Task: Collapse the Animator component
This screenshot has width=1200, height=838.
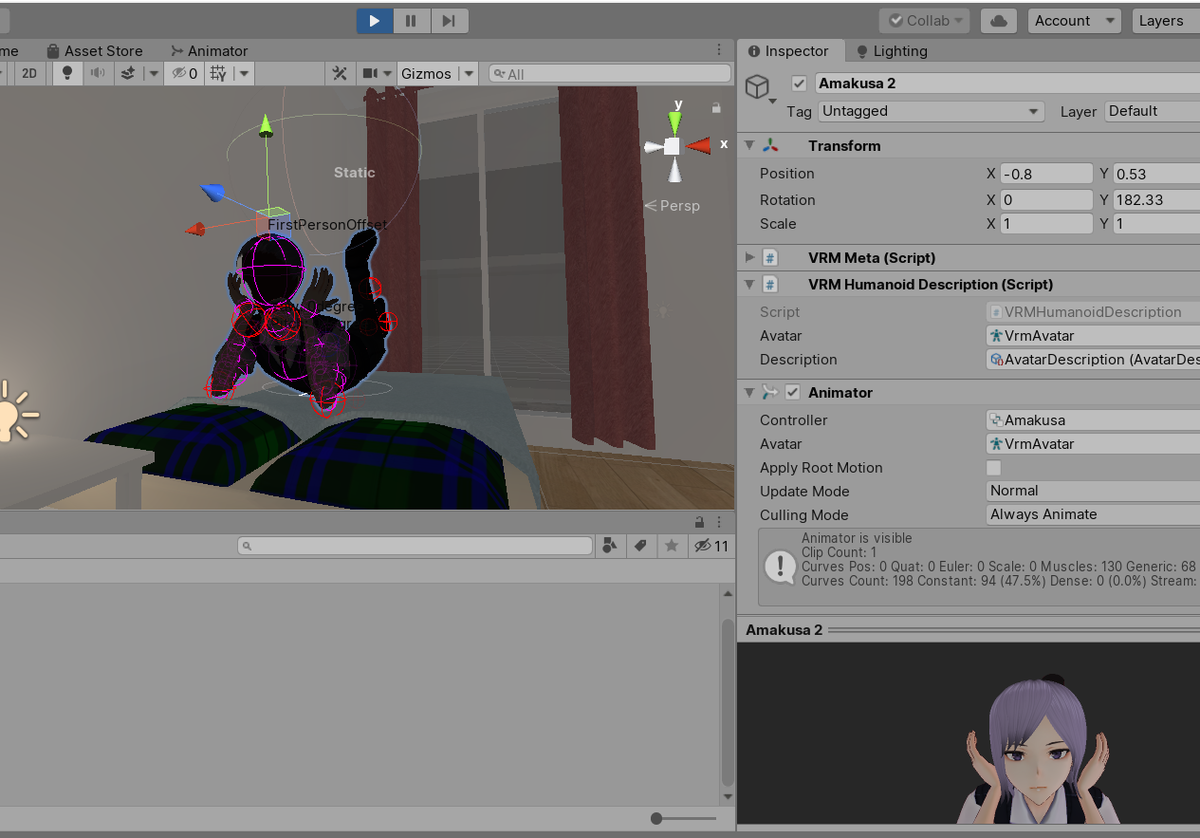Action: point(750,392)
